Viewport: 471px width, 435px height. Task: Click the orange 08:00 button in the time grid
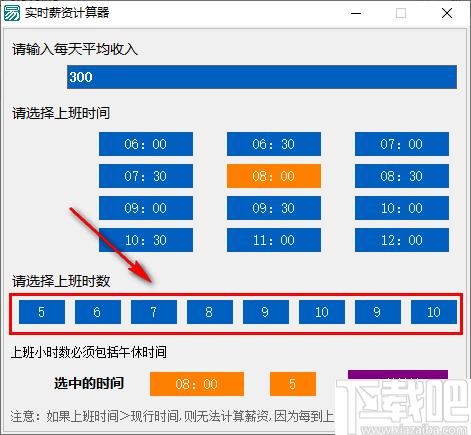point(274,176)
